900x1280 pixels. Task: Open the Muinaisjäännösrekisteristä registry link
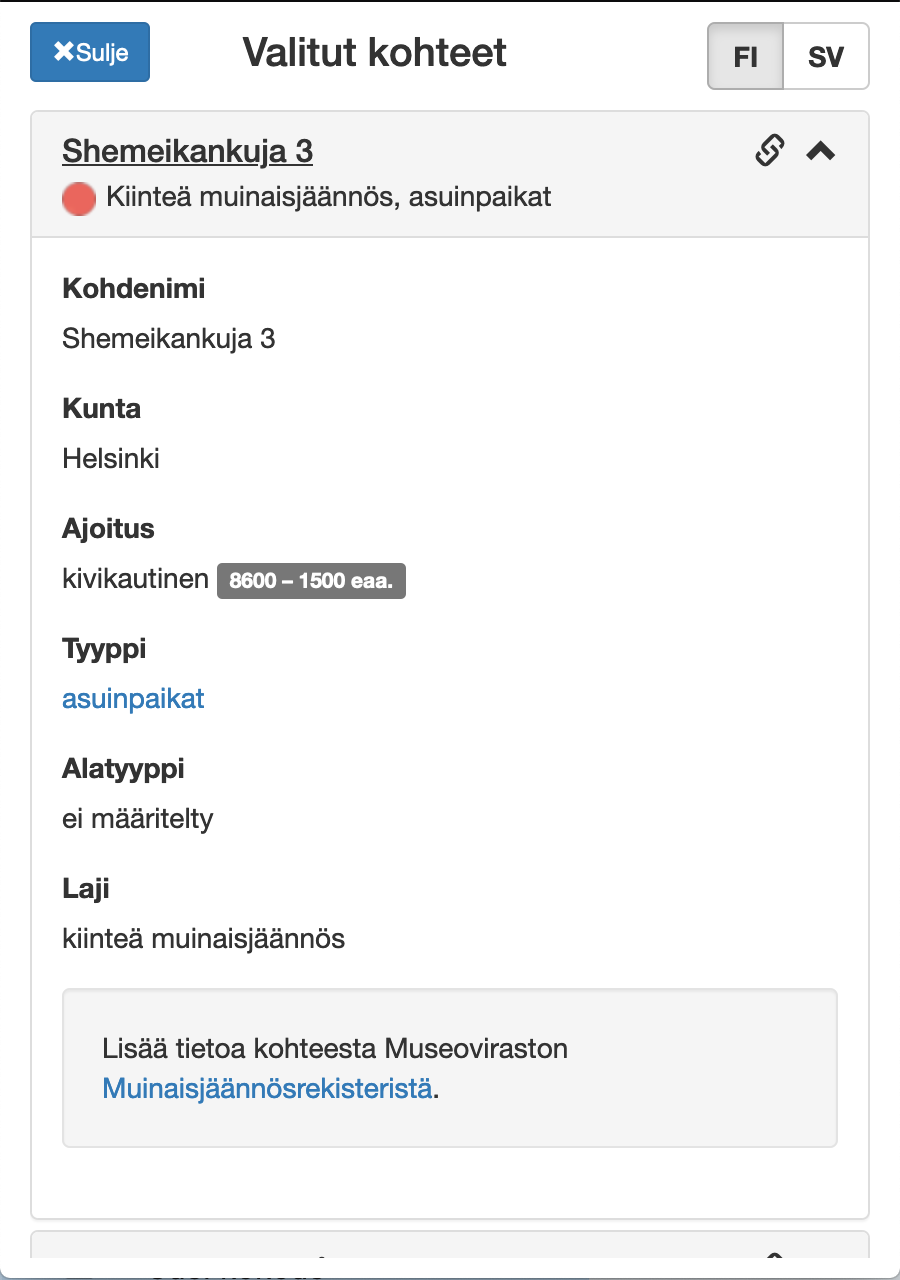tap(267, 1088)
